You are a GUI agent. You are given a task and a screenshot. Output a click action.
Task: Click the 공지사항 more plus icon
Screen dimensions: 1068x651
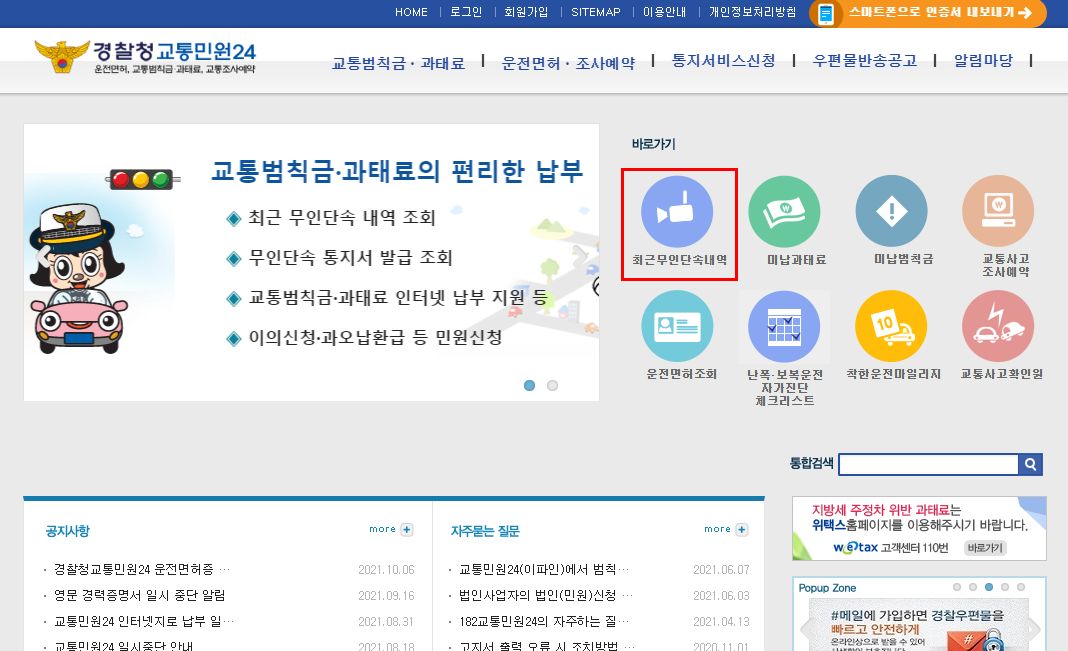pyautogui.click(x=407, y=530)
